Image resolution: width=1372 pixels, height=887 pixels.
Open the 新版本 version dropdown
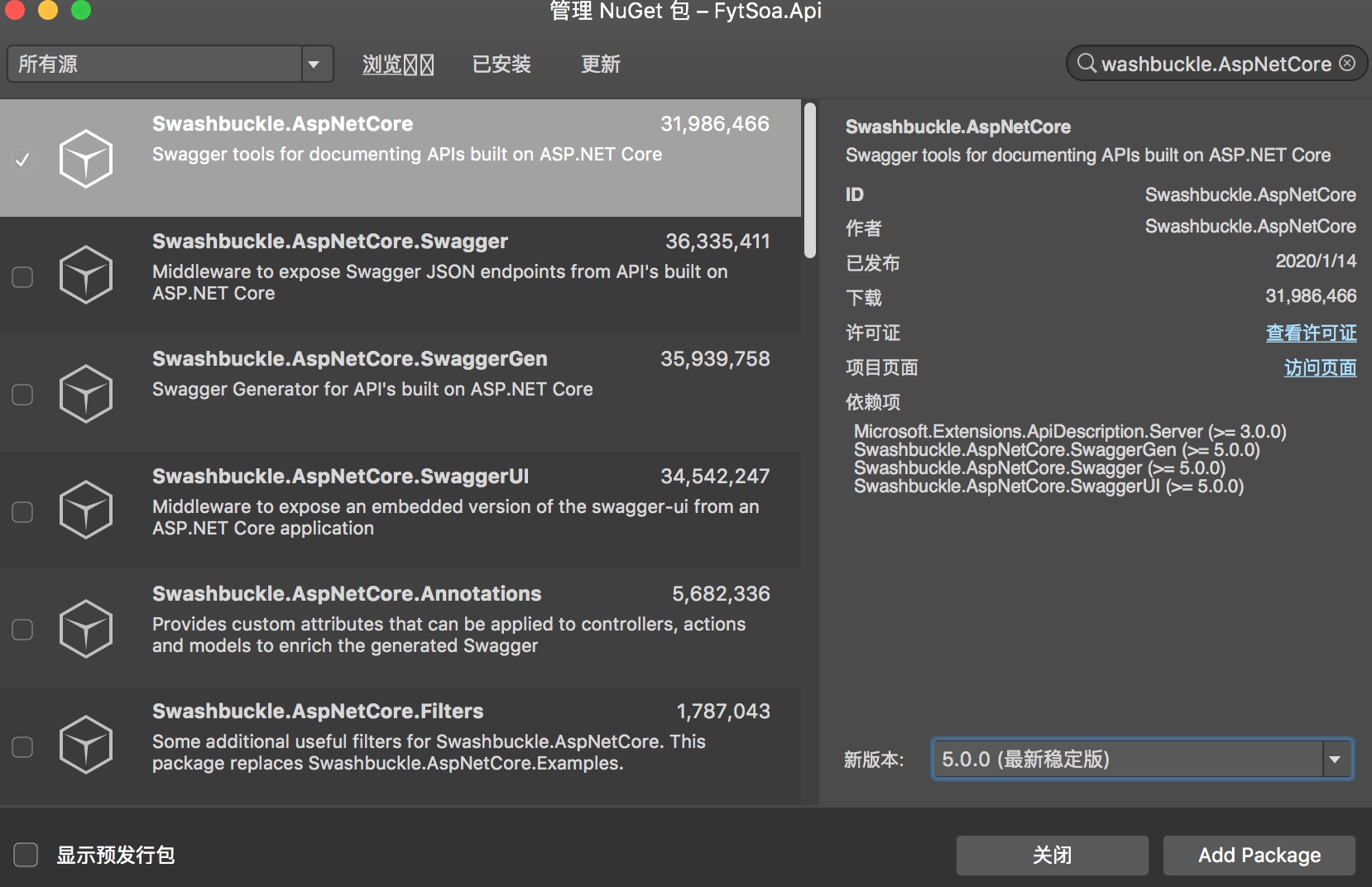point(1143,759)
